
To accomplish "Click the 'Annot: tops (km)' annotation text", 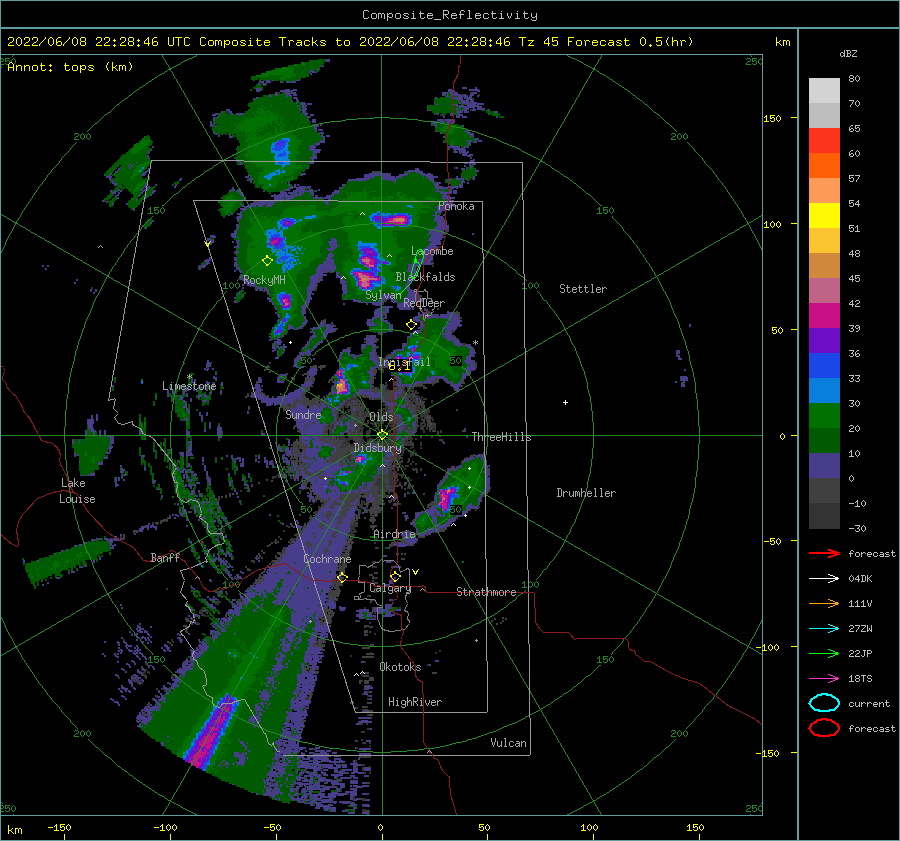I will tap(70, 67).
